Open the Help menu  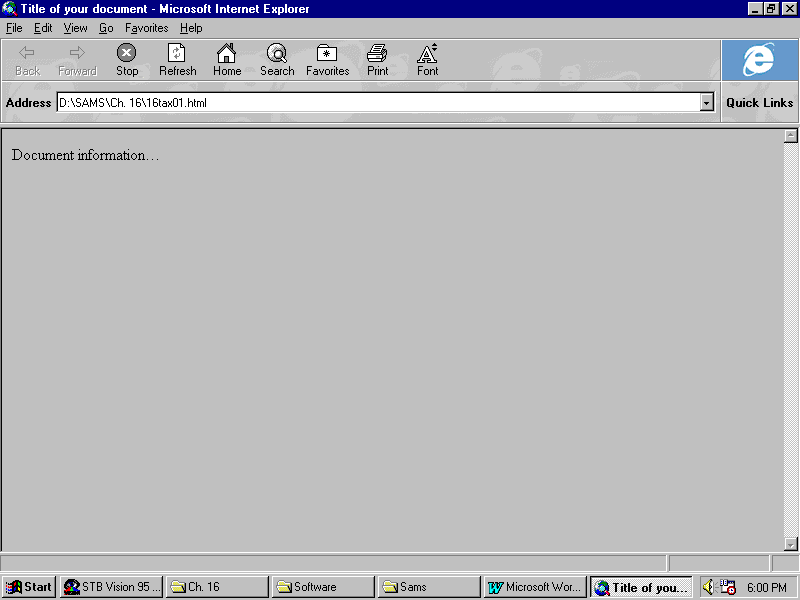pos(191,28)
